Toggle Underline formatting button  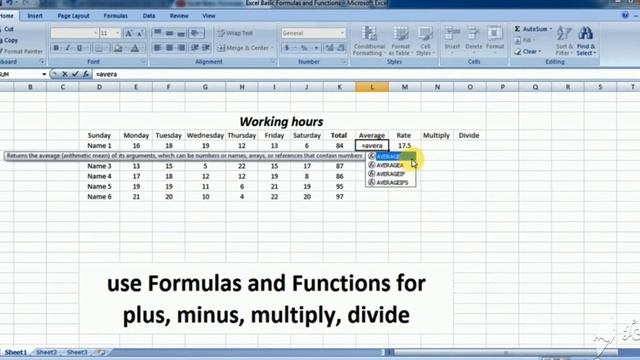point(80,48)
